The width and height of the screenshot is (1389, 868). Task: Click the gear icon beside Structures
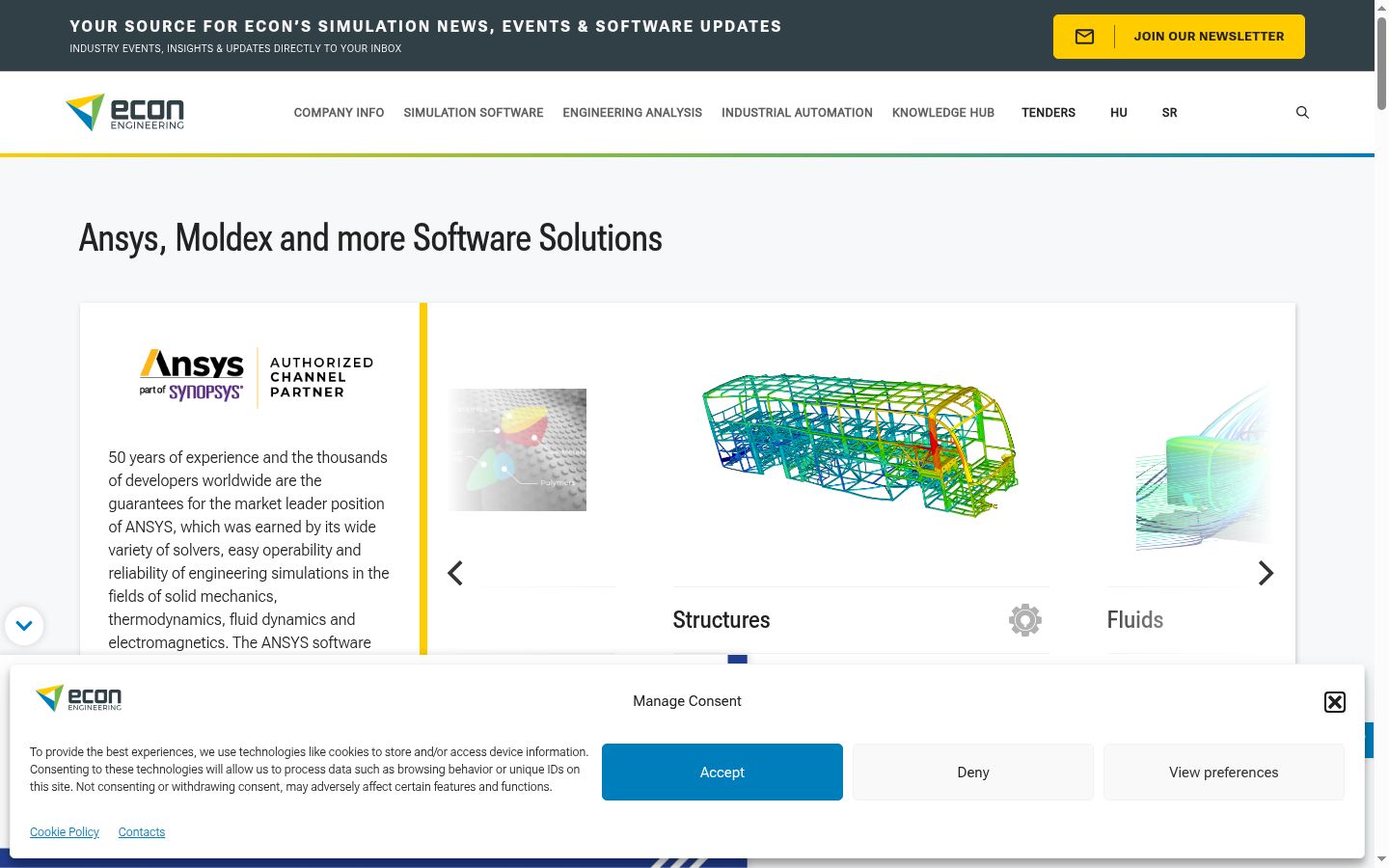[1025, 620]
